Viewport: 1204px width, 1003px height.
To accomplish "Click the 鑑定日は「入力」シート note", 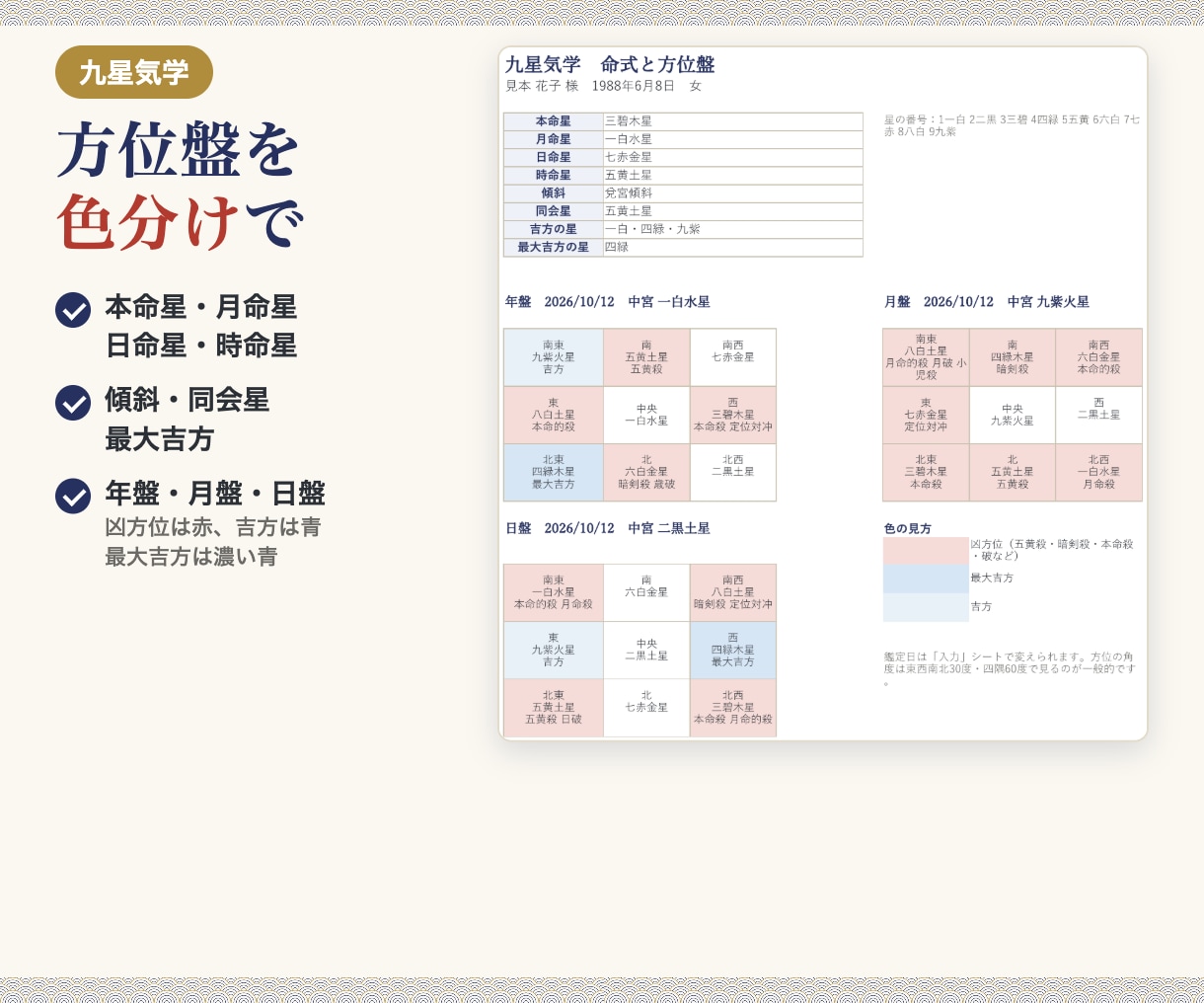I will (1010, 667).
